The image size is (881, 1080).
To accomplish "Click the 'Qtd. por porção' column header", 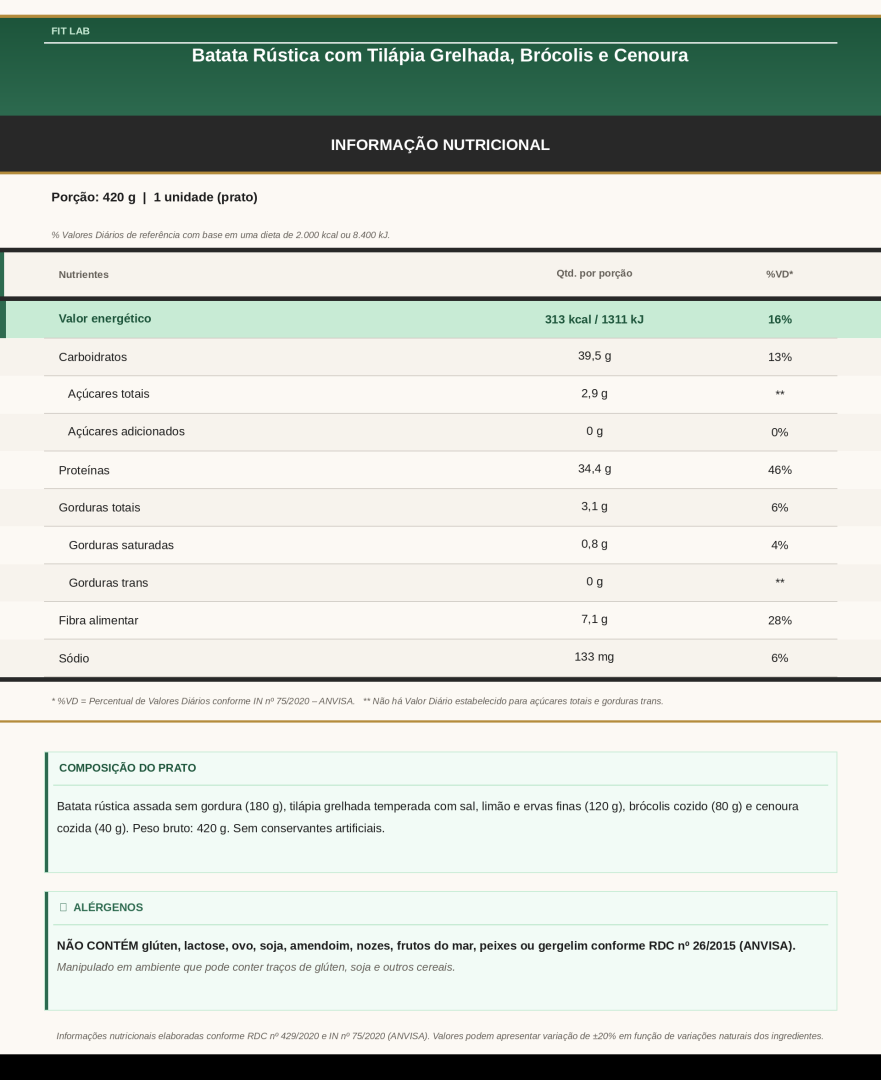I will (594, 273).
